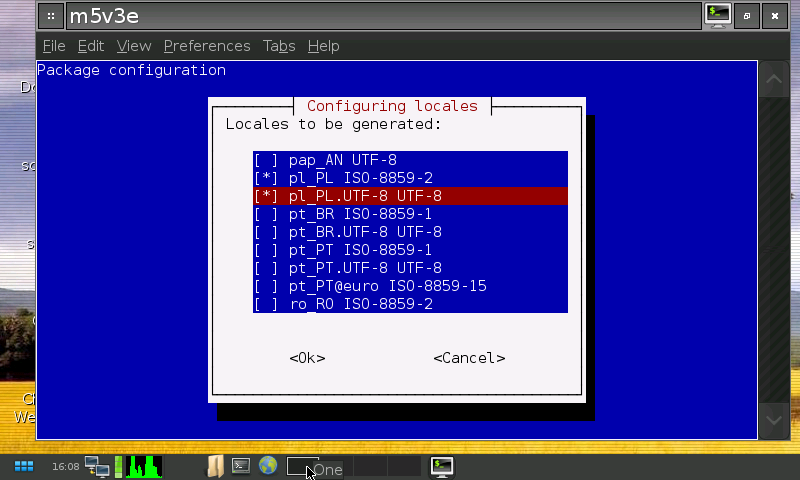Open the Tabs menu
The height and width of the screenshot is (480, 800).
click(x=279, y=46)
